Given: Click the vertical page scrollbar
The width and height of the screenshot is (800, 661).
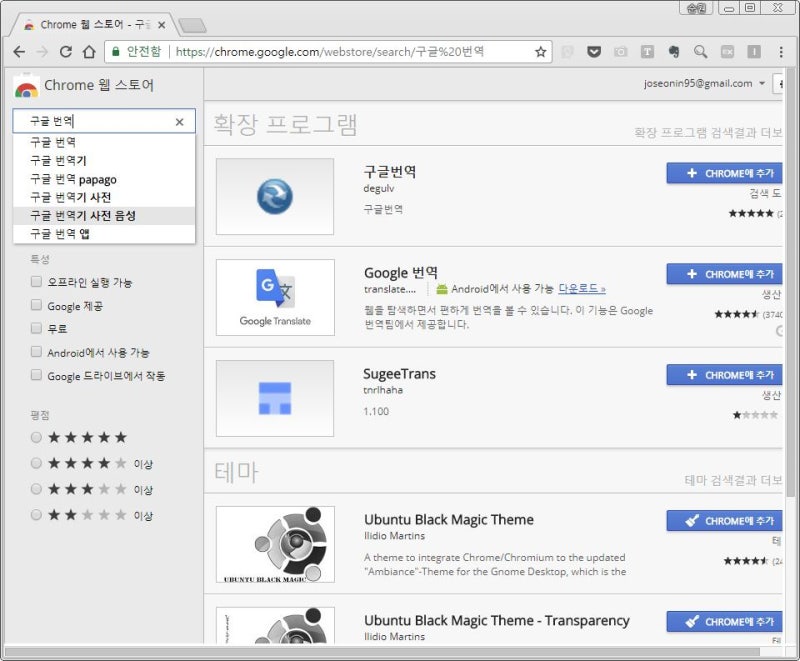Looking at the screenshot, I should tap(791, 283).
